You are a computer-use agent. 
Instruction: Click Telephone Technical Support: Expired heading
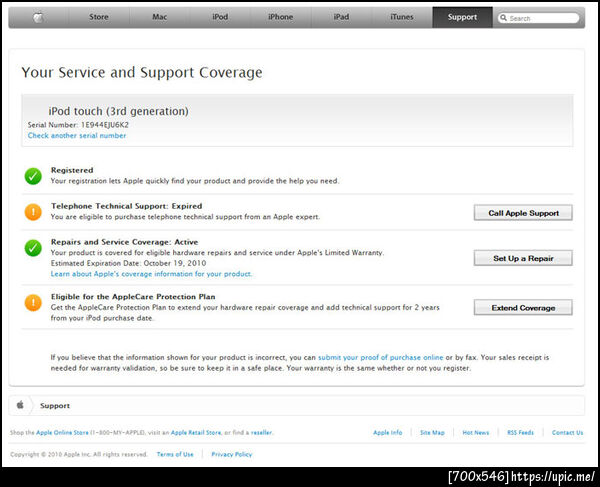point(126,206)
